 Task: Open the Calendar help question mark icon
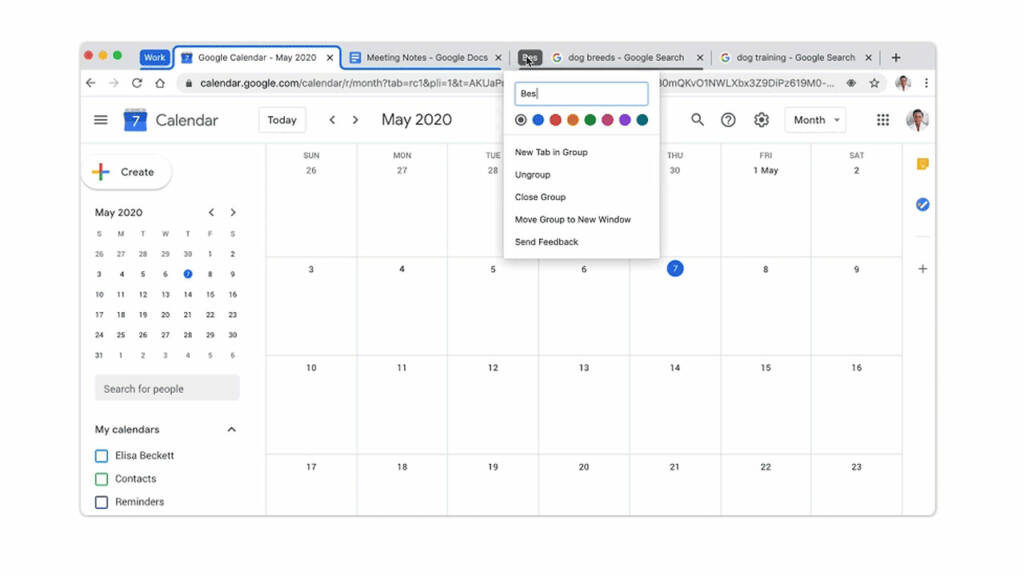728,120
